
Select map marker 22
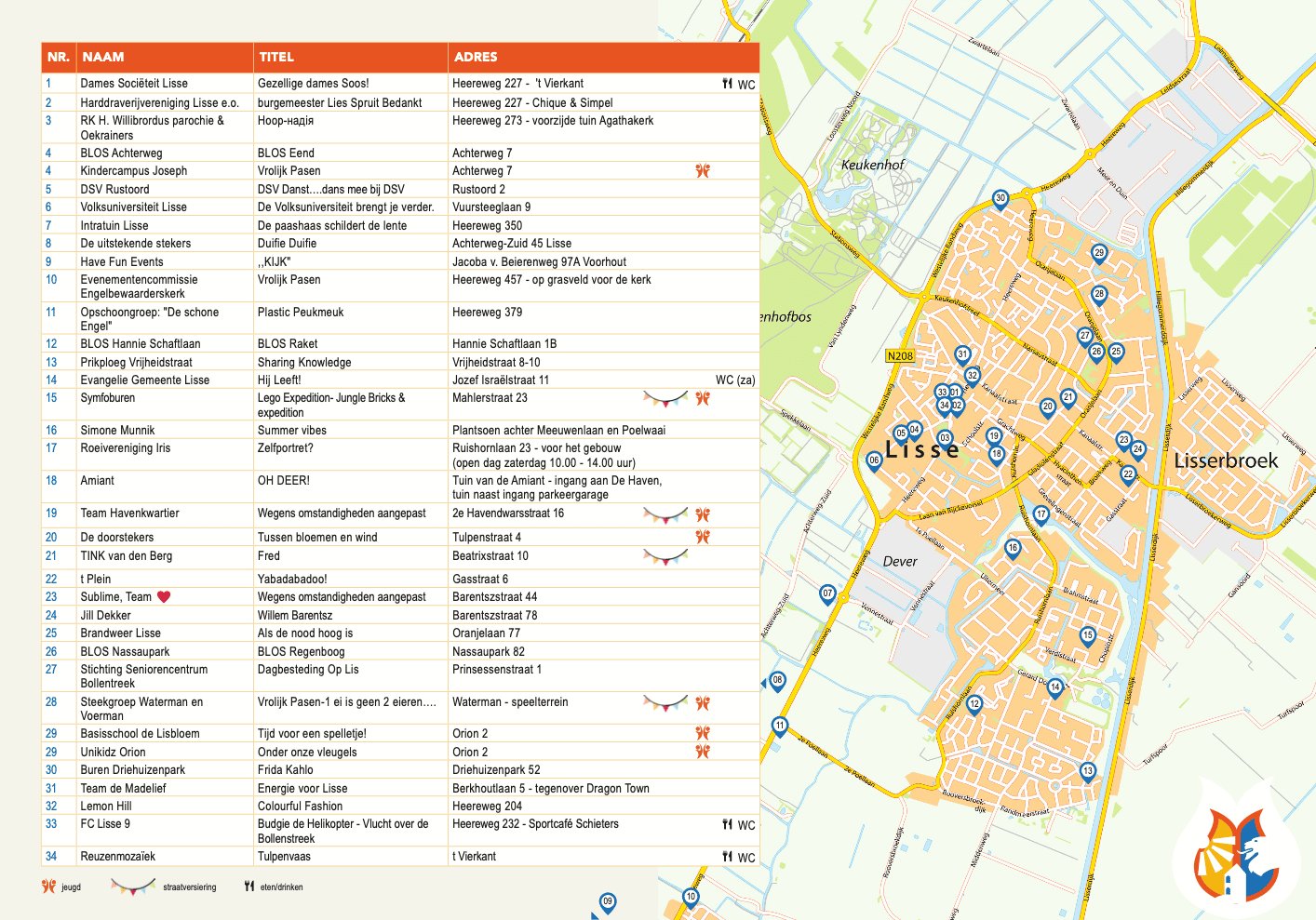[1128, 475]
